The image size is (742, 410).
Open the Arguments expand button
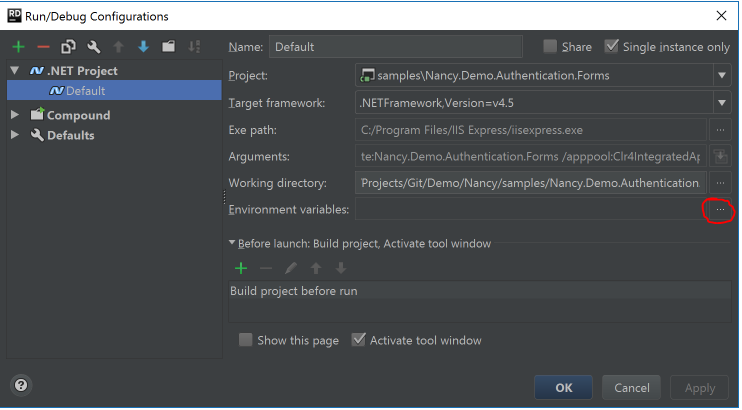coord(720,156)
